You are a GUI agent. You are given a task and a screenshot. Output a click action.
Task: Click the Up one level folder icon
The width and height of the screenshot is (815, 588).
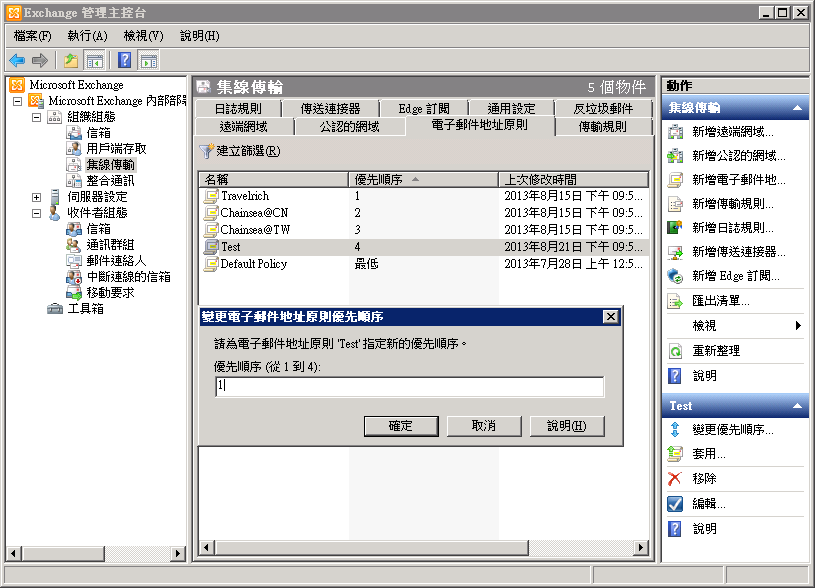click(71, 61)
